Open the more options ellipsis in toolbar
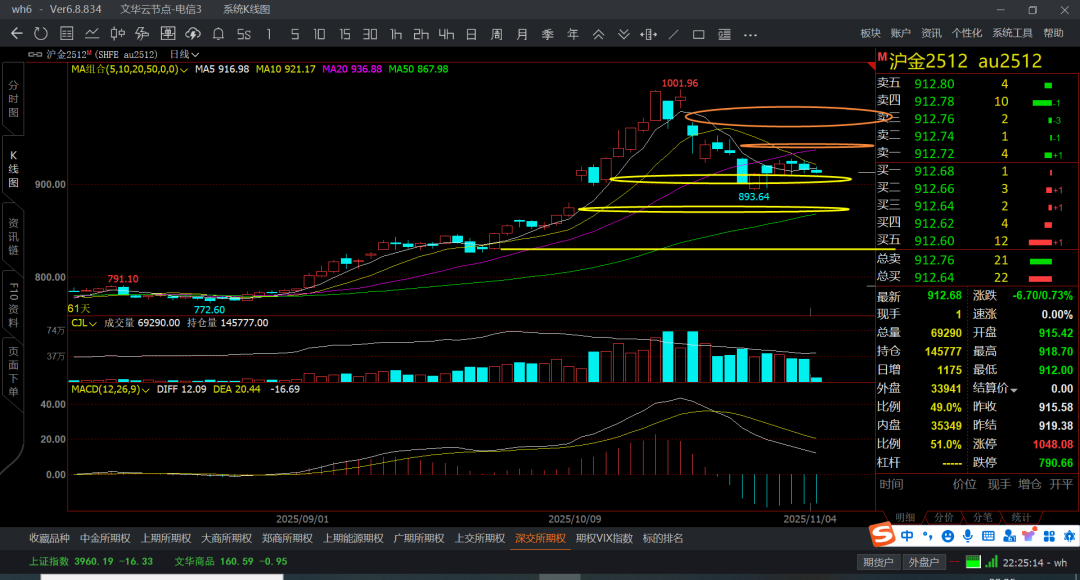 click(x=750, y=34)
